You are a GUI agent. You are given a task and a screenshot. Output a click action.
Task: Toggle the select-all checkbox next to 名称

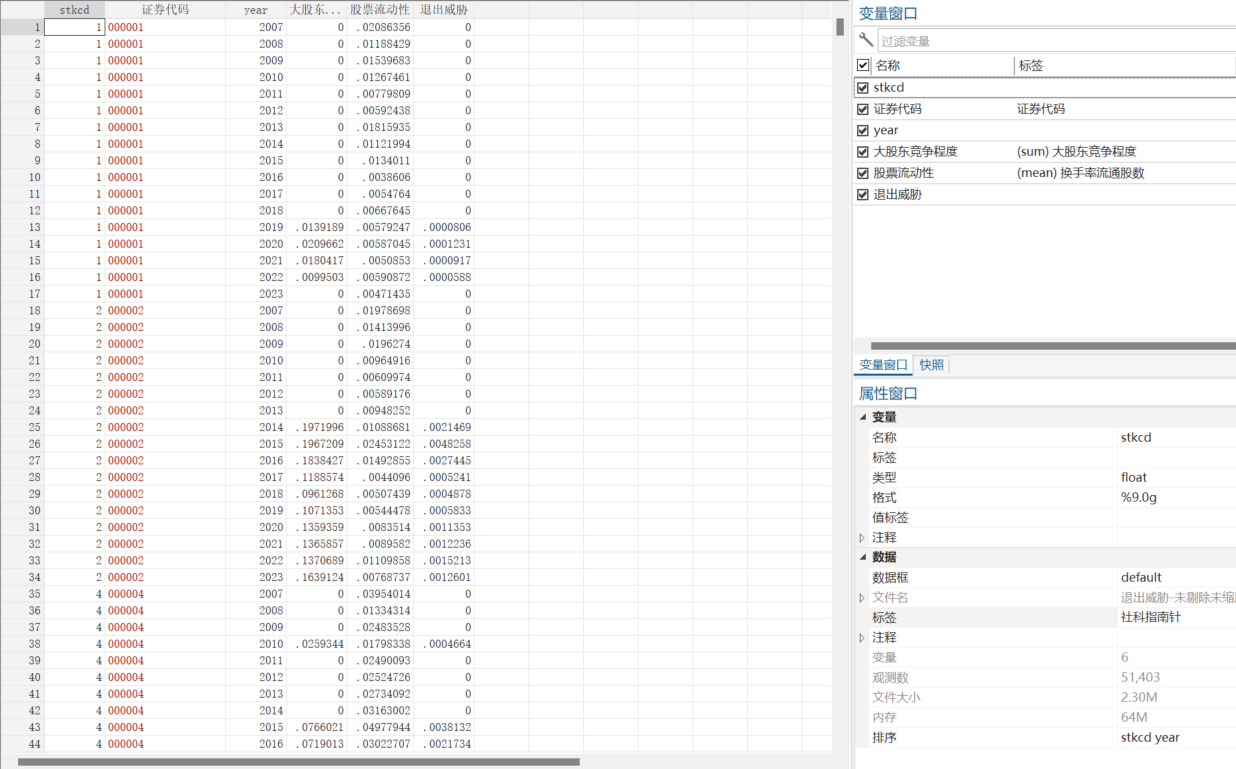(x=863, y=65)
